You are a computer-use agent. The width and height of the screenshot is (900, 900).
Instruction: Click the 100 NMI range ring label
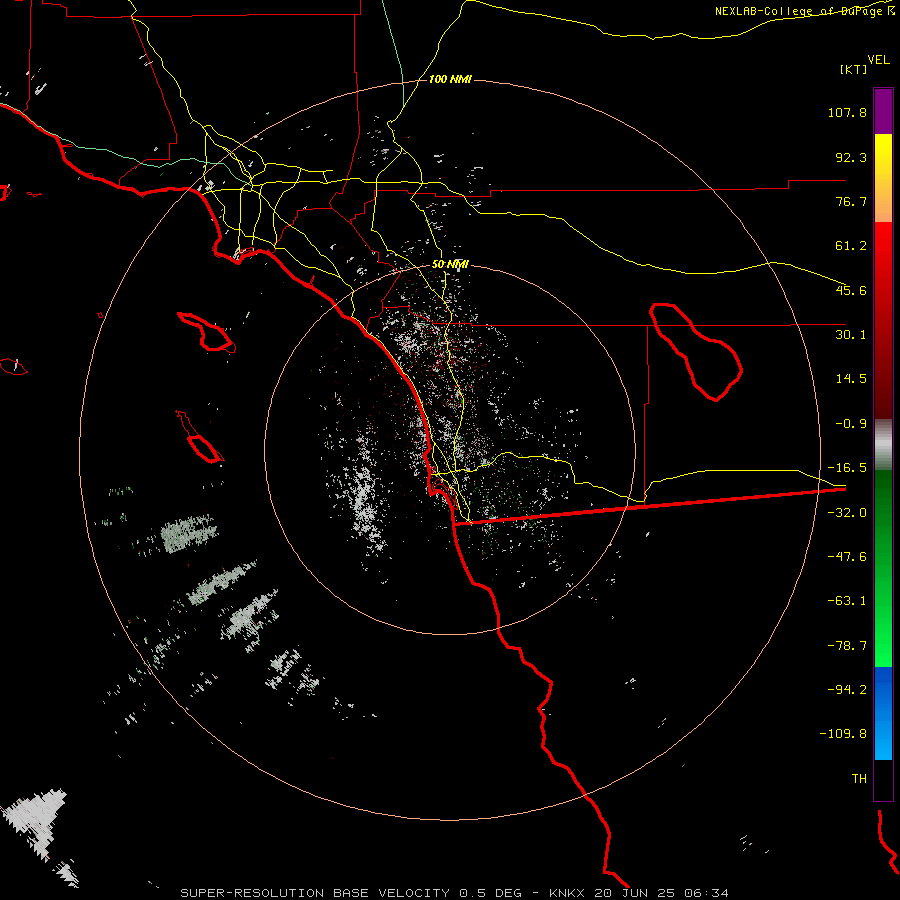point(450,79)
